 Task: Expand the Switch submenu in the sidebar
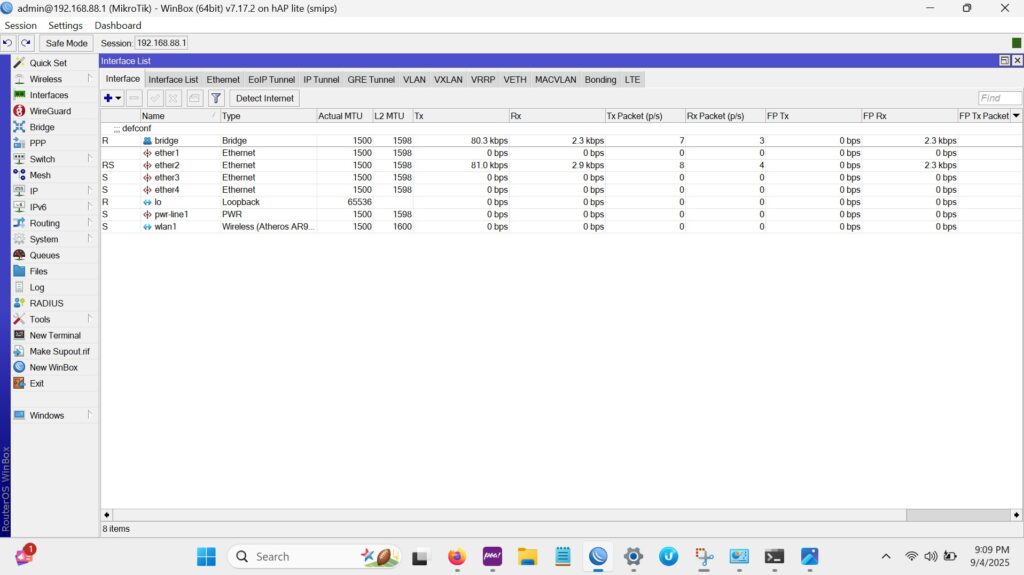coord(89,159)
